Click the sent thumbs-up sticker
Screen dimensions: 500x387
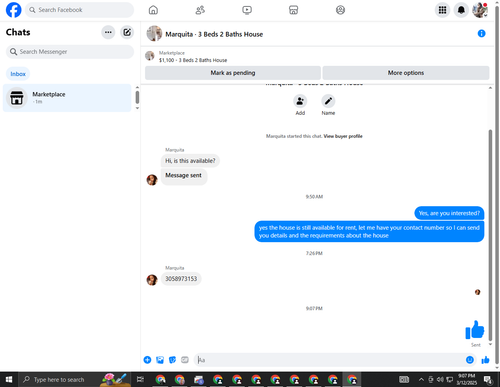475,330
